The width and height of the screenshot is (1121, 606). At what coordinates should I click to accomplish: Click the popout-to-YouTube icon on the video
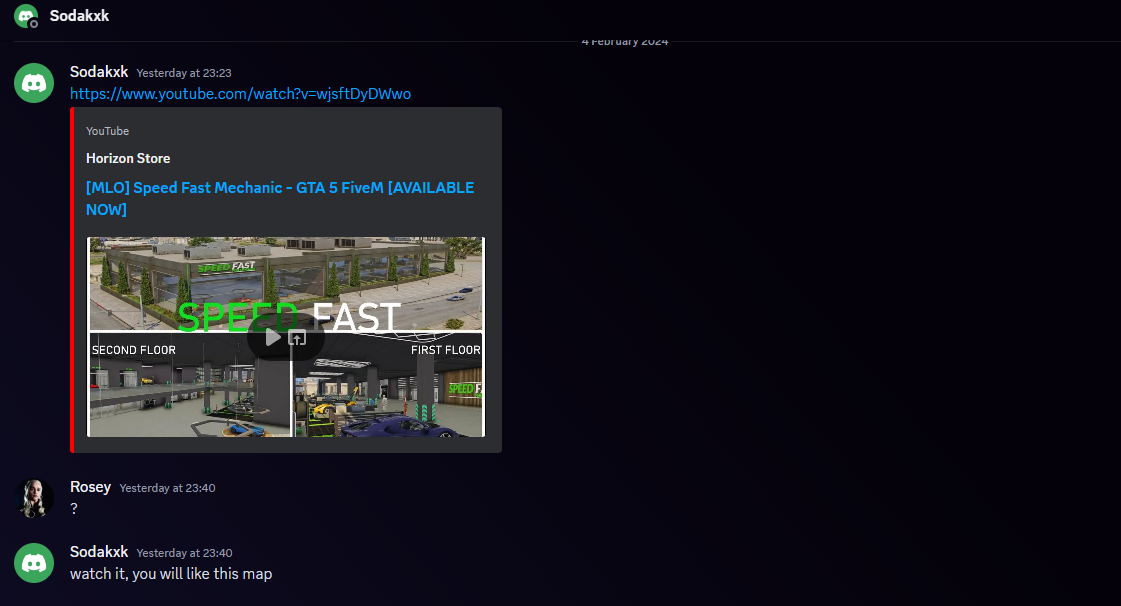299,337
